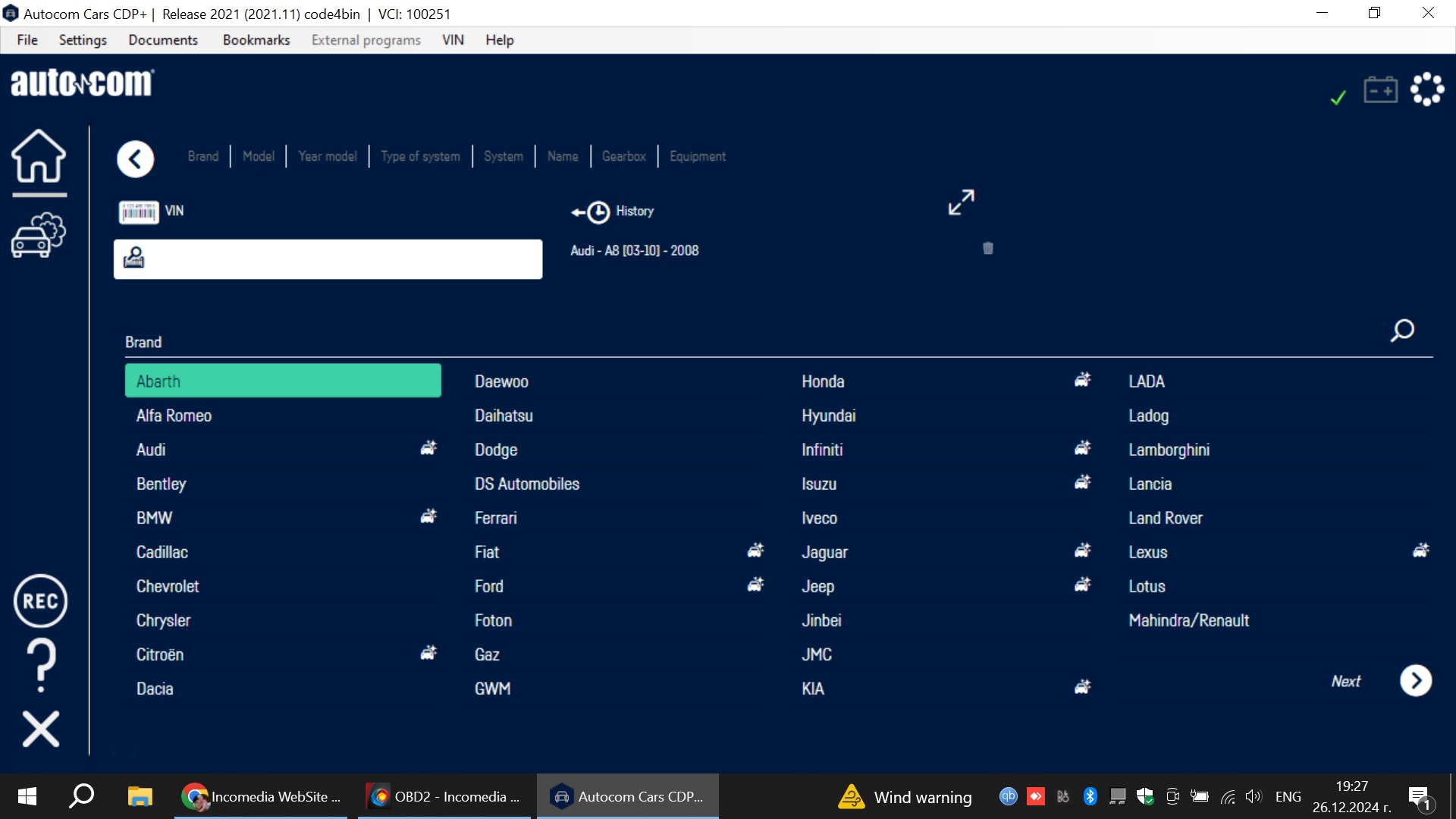Open File Explorer from the taskbar
Viewport: 1456px width, 819px height.
coord(140,796)
